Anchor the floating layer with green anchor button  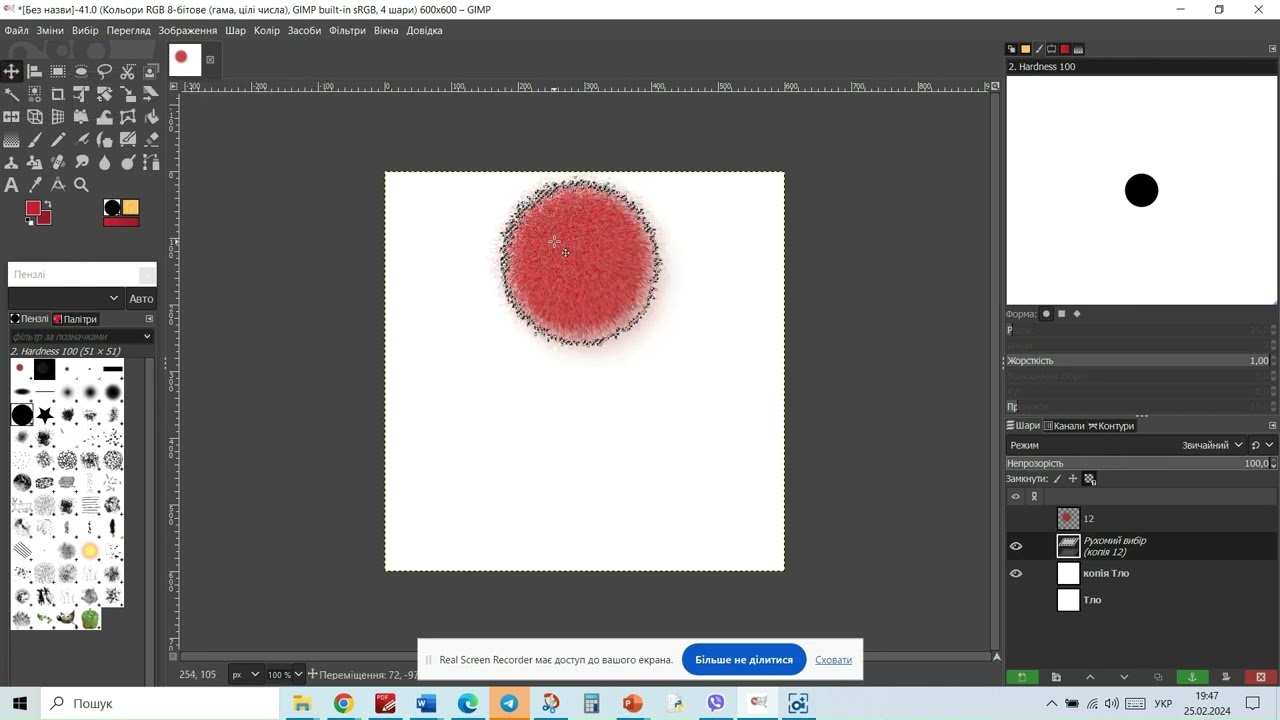[1192, 677]
